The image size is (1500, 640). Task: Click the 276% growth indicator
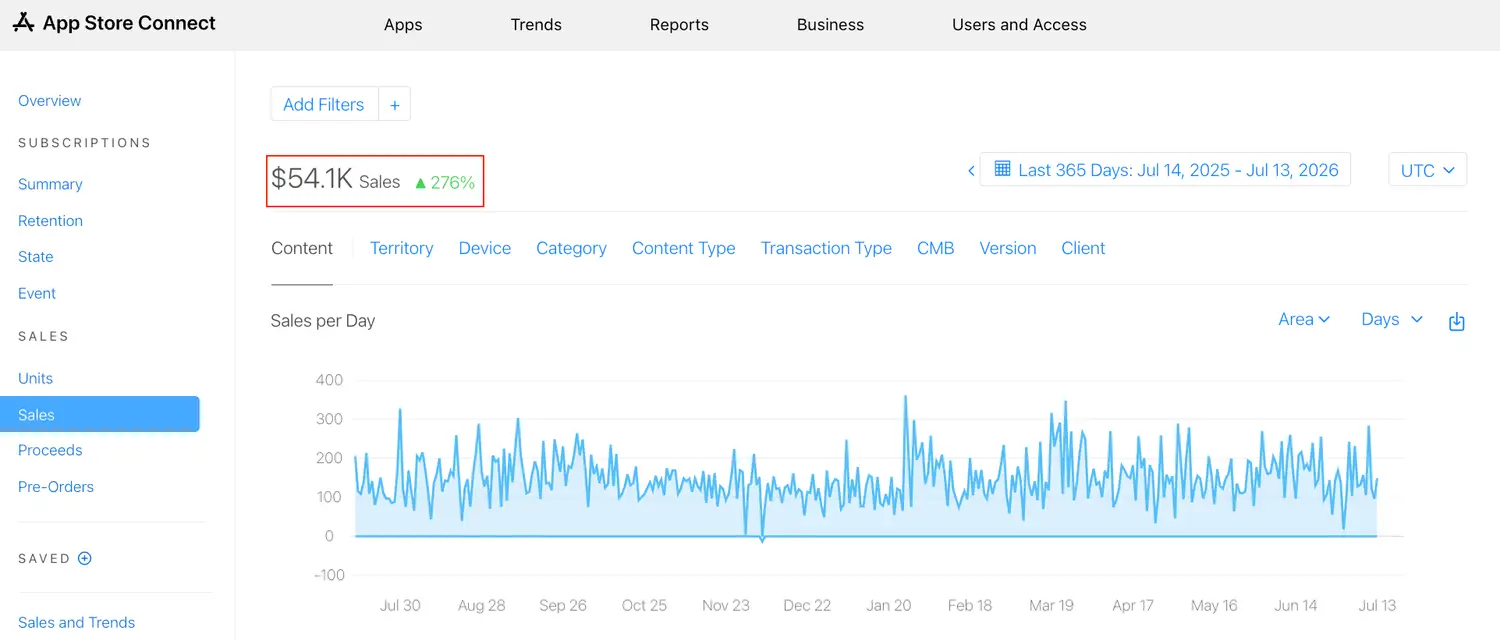(445, 183)
